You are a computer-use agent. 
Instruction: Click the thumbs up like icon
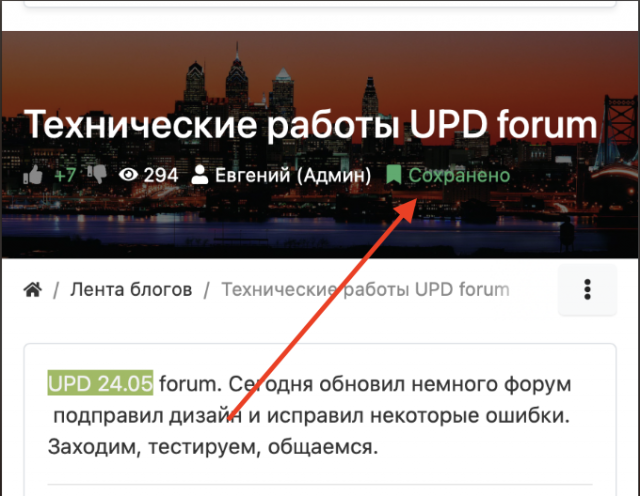34,175
